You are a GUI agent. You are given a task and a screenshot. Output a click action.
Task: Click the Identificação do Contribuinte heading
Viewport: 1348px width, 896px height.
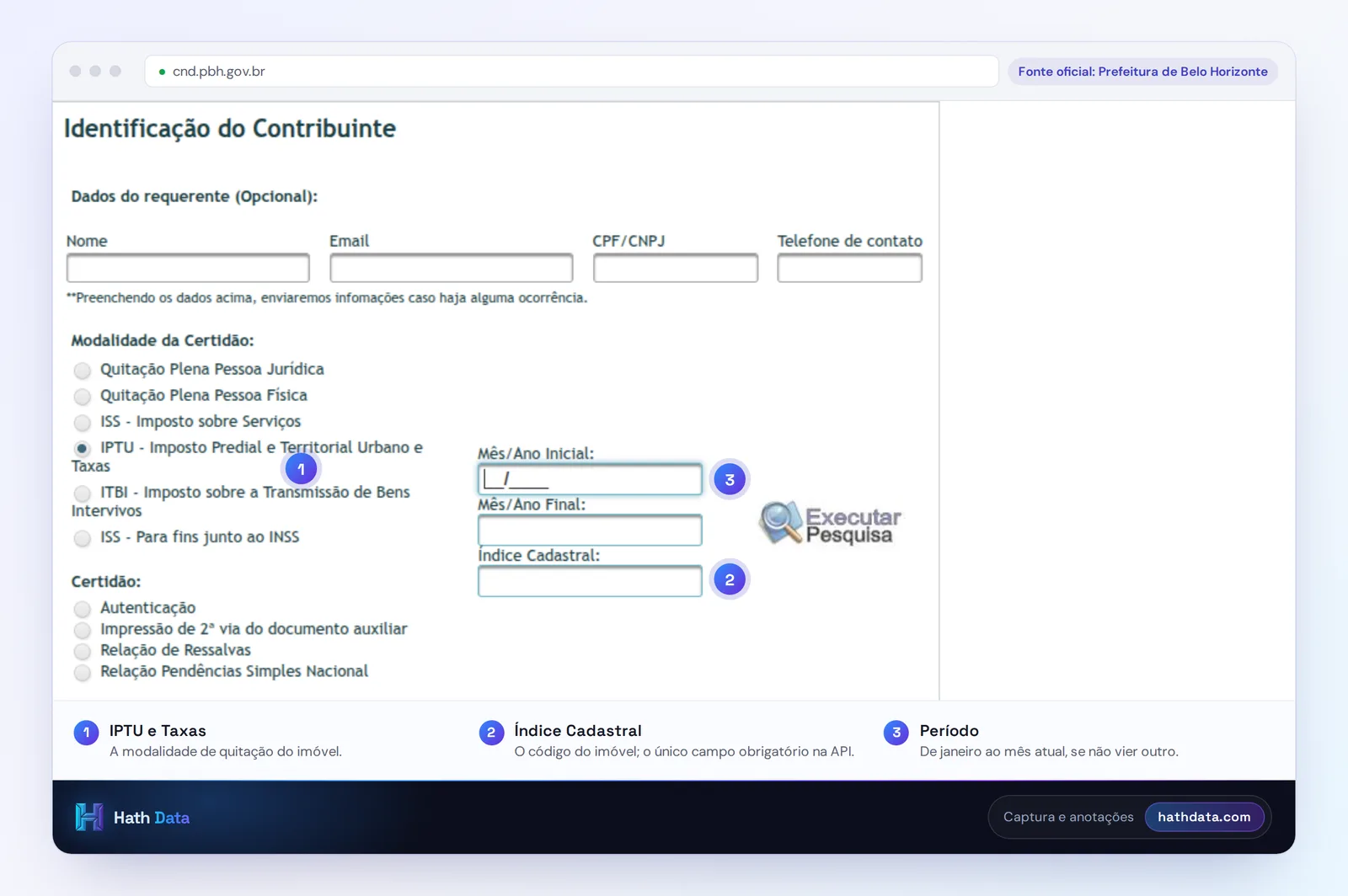(x=230, y=129)
